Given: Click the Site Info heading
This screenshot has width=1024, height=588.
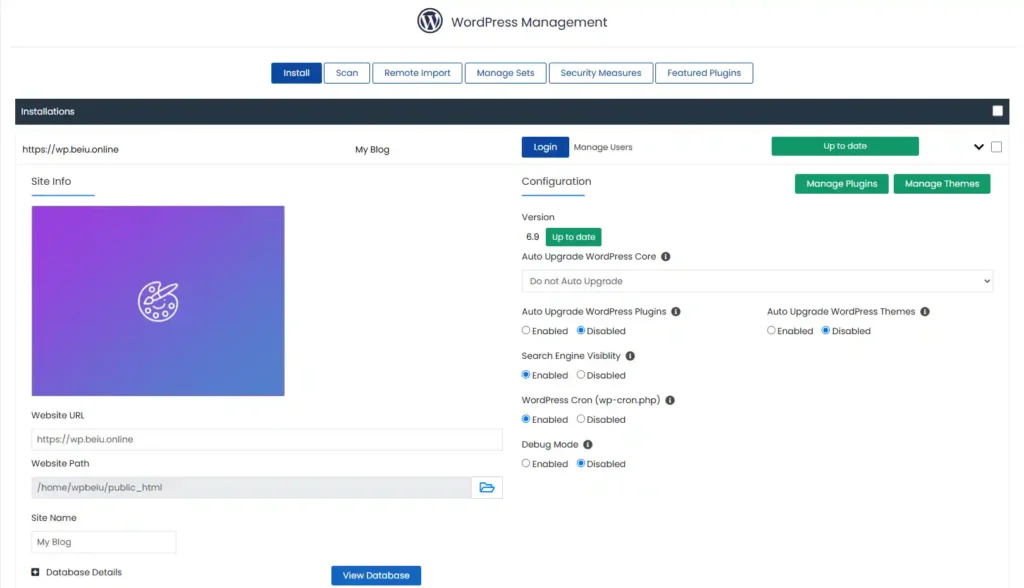Looking at the screenshot, I should [51, 182].
